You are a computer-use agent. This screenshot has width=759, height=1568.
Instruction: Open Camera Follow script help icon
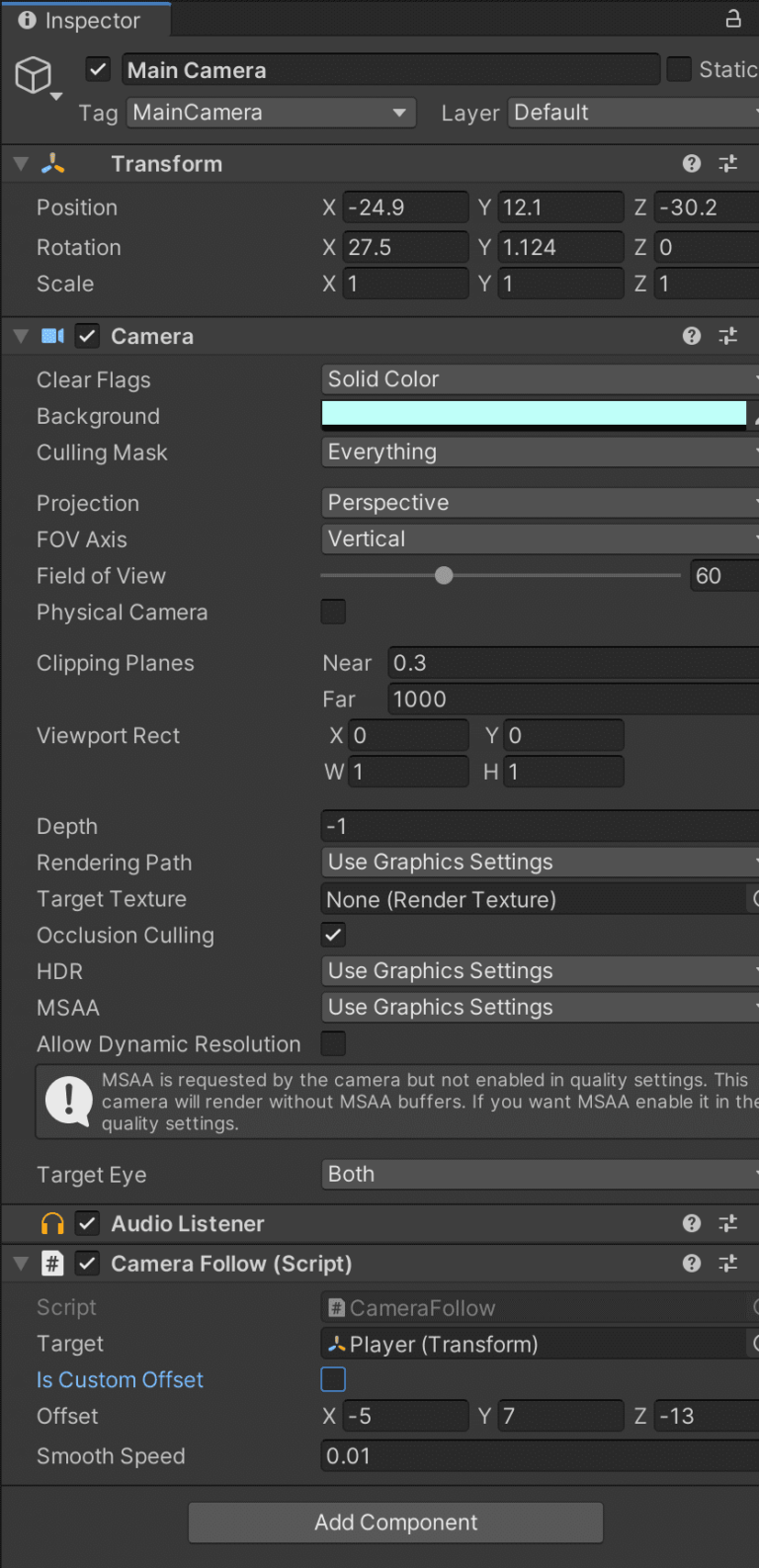692,1264
